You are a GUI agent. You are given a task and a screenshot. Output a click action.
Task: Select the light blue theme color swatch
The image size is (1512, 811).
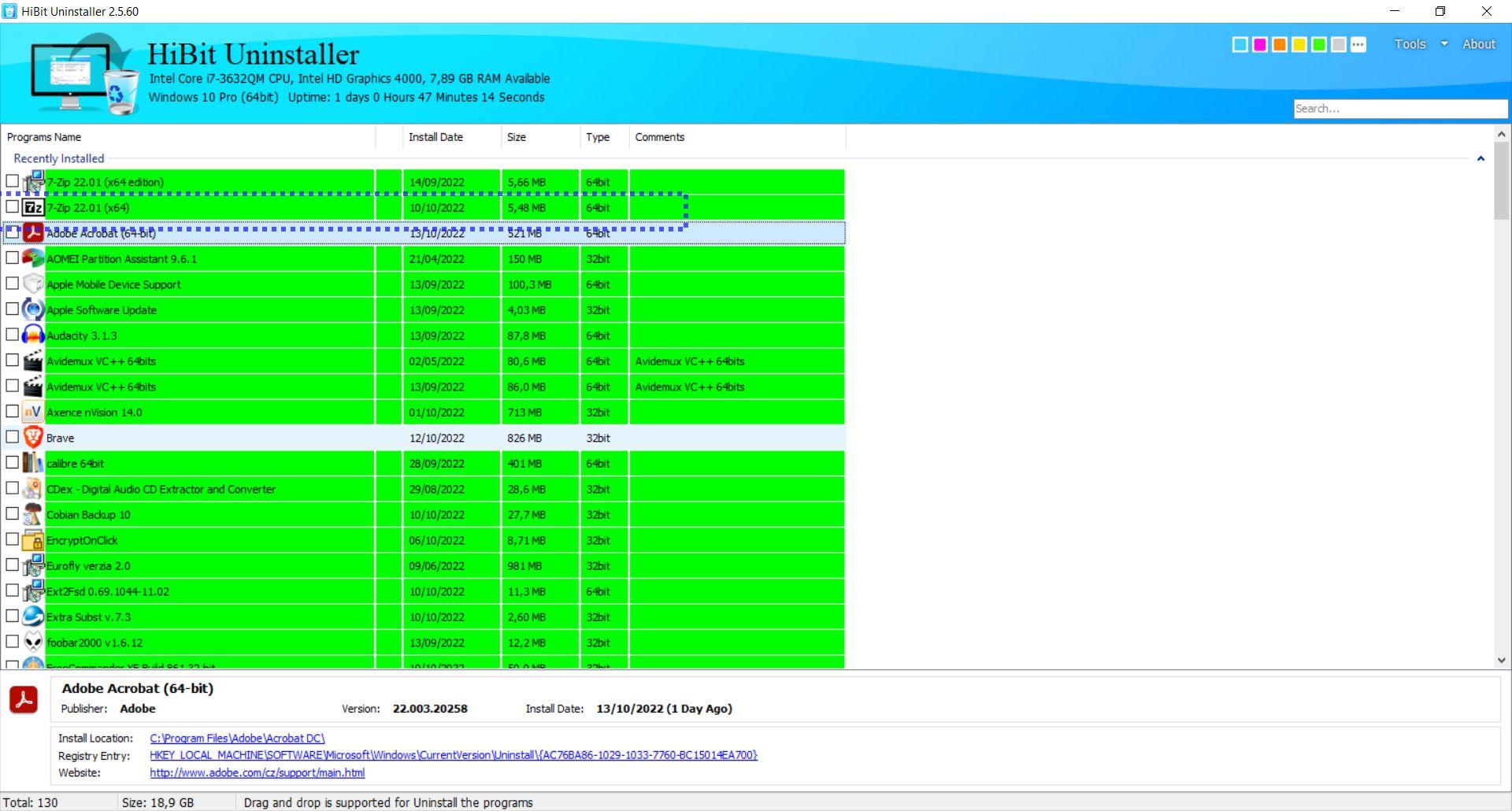(x=1240, y=45)
